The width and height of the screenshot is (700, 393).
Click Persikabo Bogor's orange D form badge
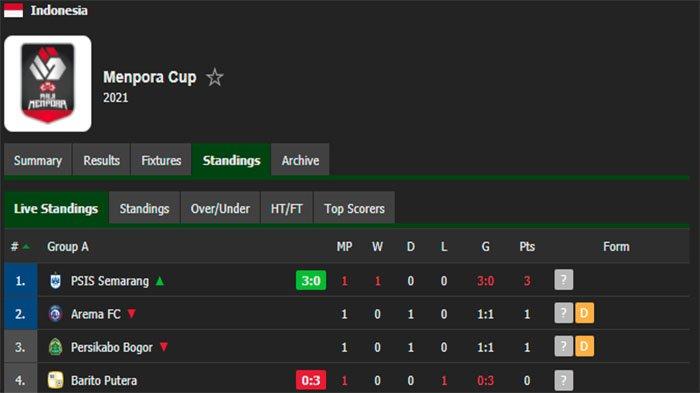point(584,346)
